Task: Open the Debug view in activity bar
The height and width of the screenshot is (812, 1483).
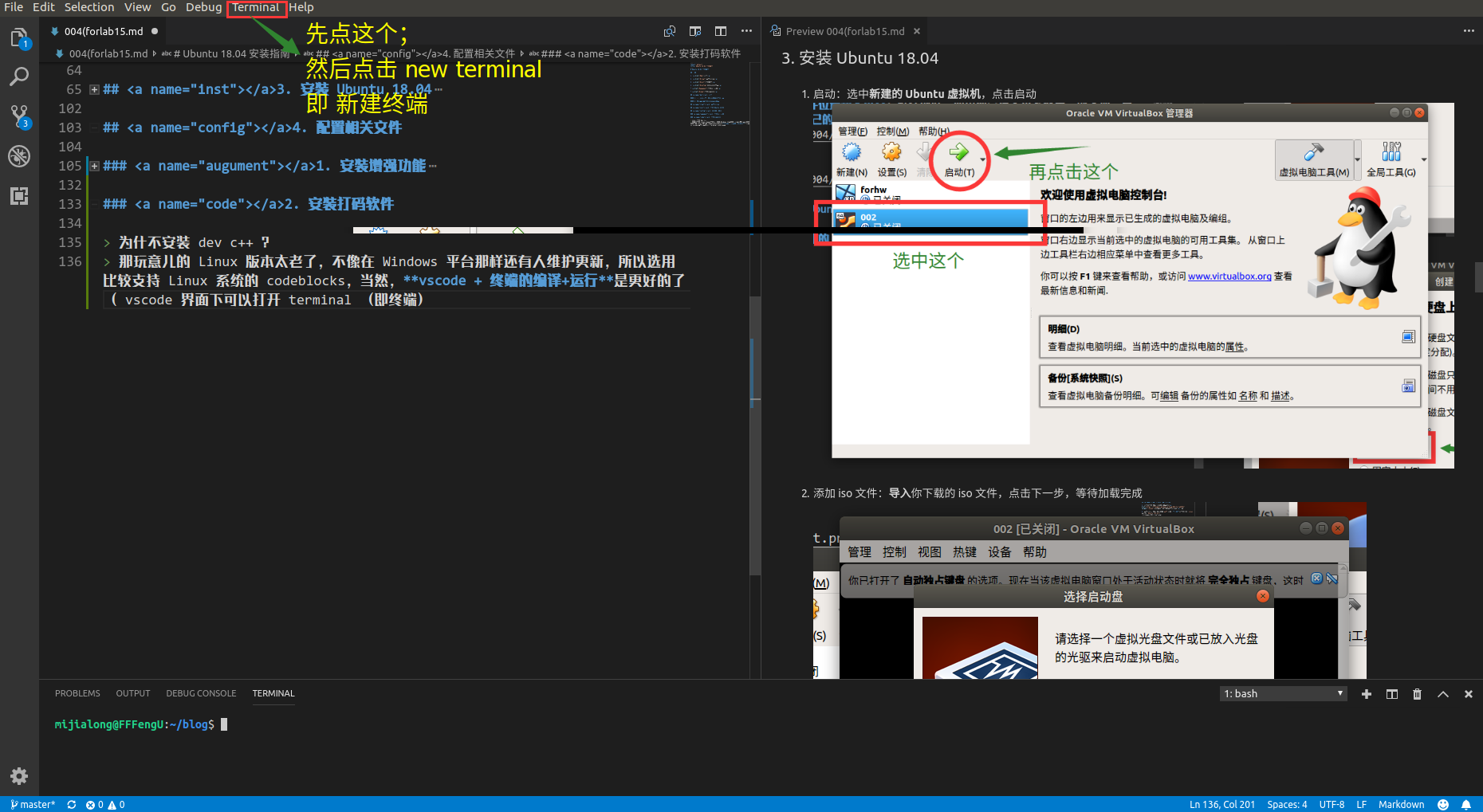Action: coord(19,156)
